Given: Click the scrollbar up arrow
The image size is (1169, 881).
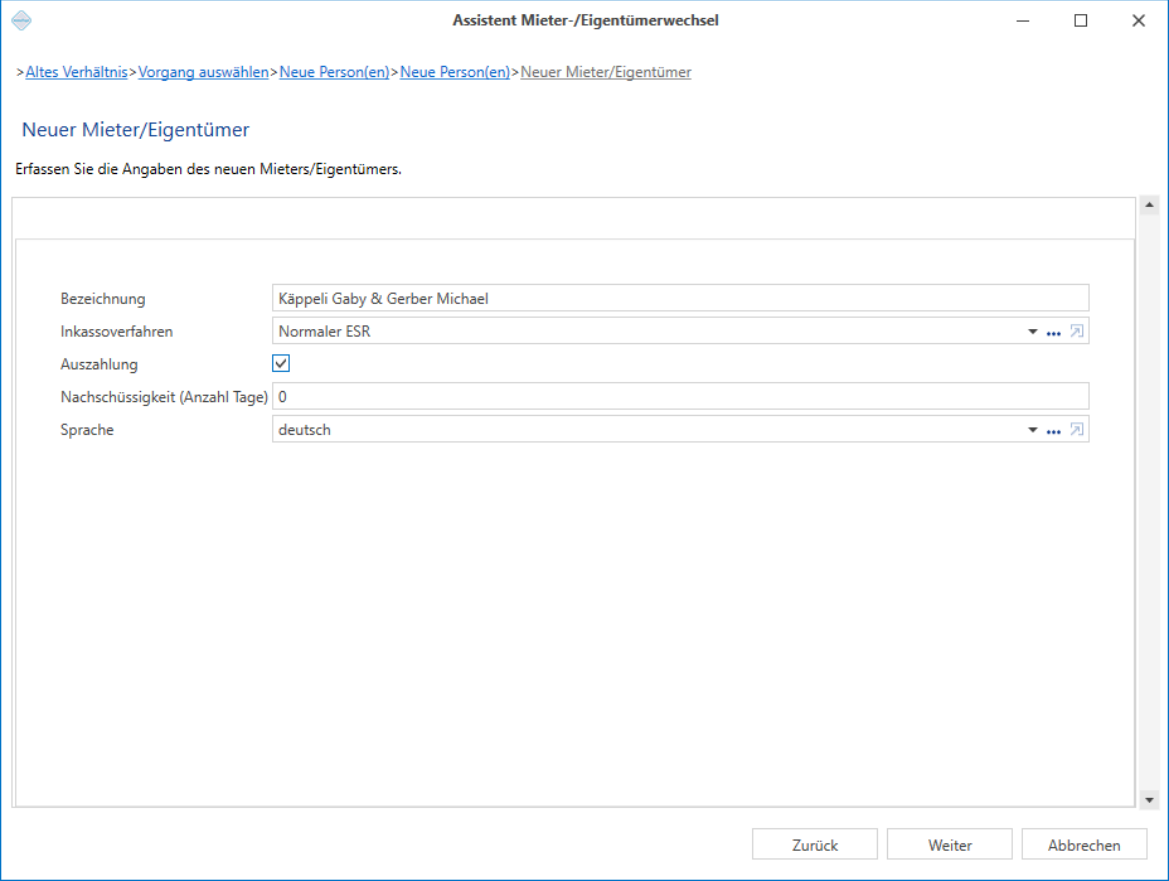Looking at the screenshot, I should coord(1150,205).
